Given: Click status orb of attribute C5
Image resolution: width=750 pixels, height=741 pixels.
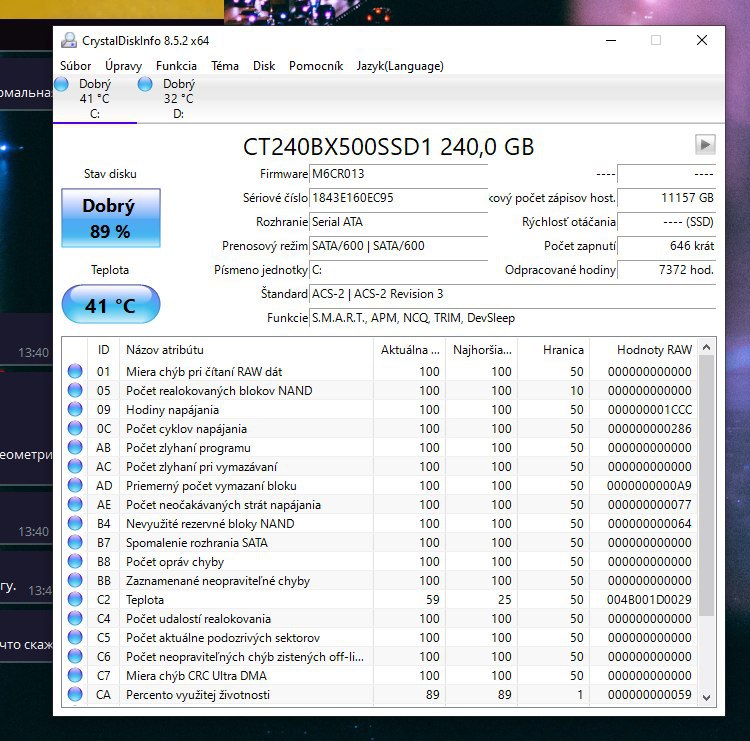Looking at the screenshot, I should pyautogui.click(x=75, y=637).
